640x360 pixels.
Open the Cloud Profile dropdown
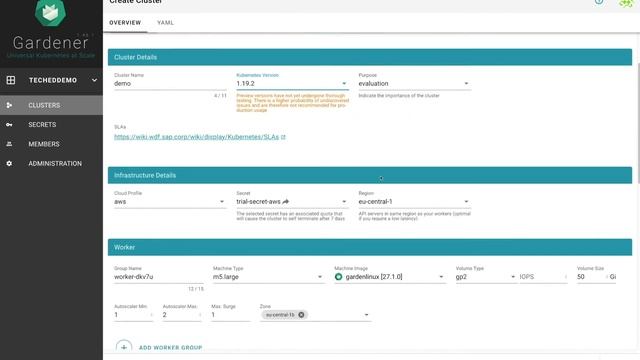coord(170,202)
